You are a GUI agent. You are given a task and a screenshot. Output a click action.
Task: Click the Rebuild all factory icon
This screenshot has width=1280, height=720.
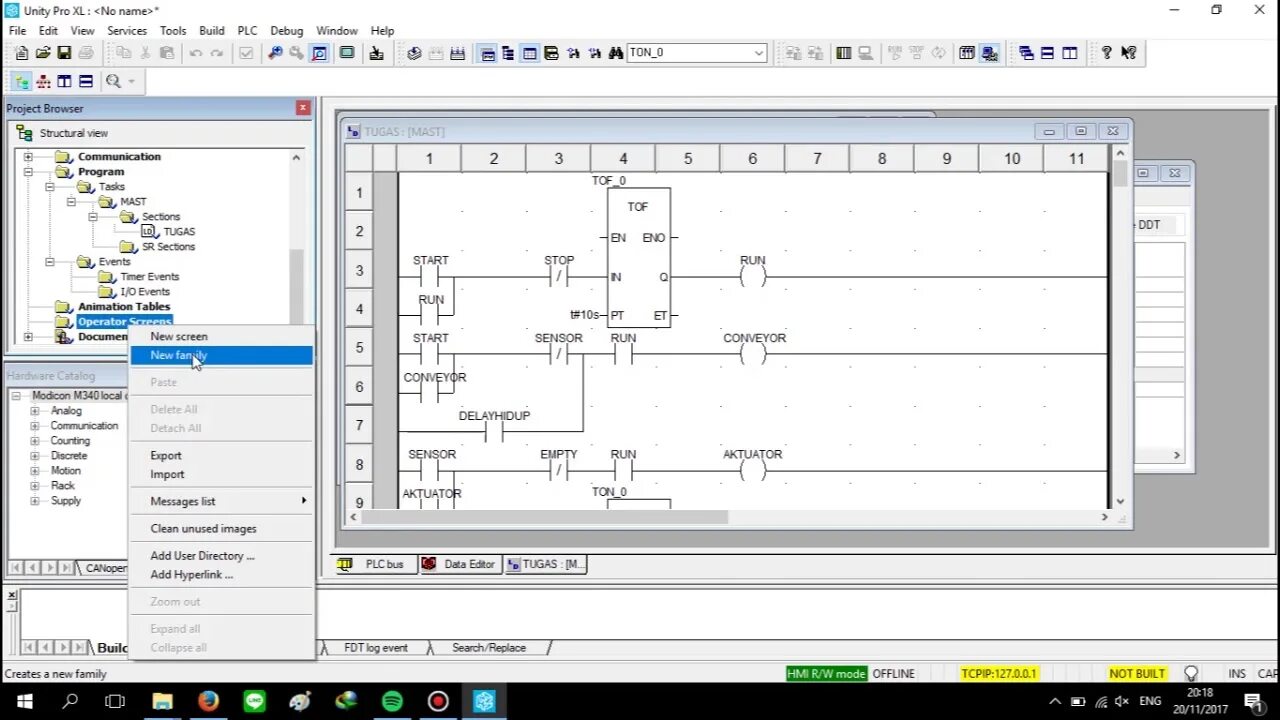[x=457, y=53]
